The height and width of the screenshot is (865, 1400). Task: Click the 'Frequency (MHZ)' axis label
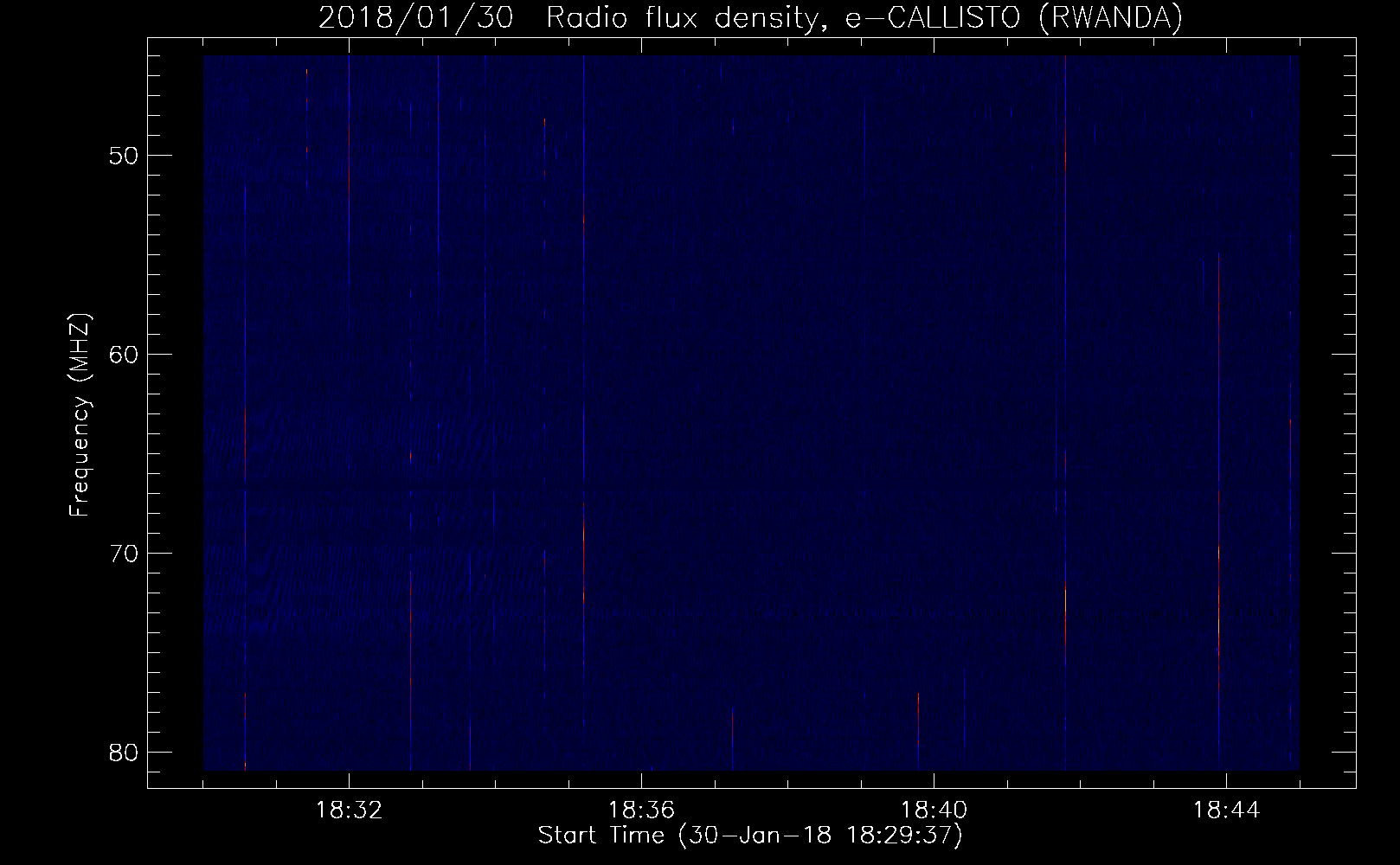click(x=80, y=415)
